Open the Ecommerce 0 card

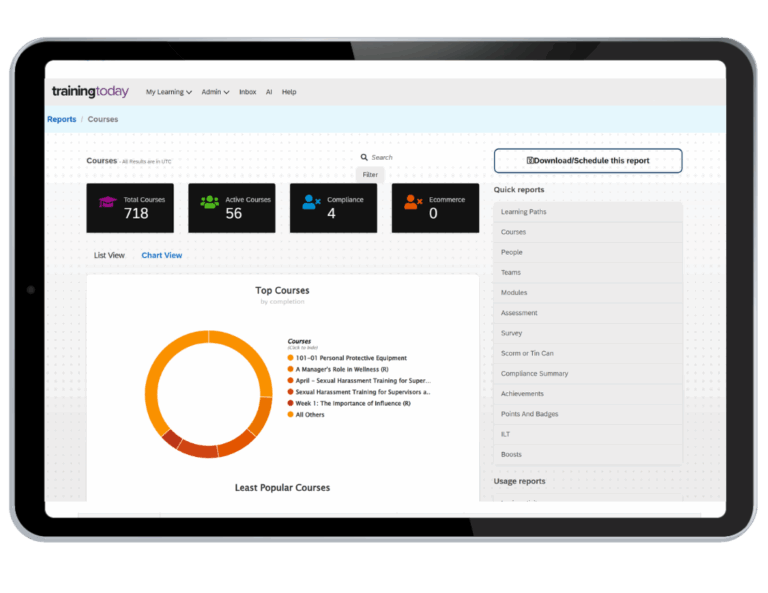click(x=435, y=208)
